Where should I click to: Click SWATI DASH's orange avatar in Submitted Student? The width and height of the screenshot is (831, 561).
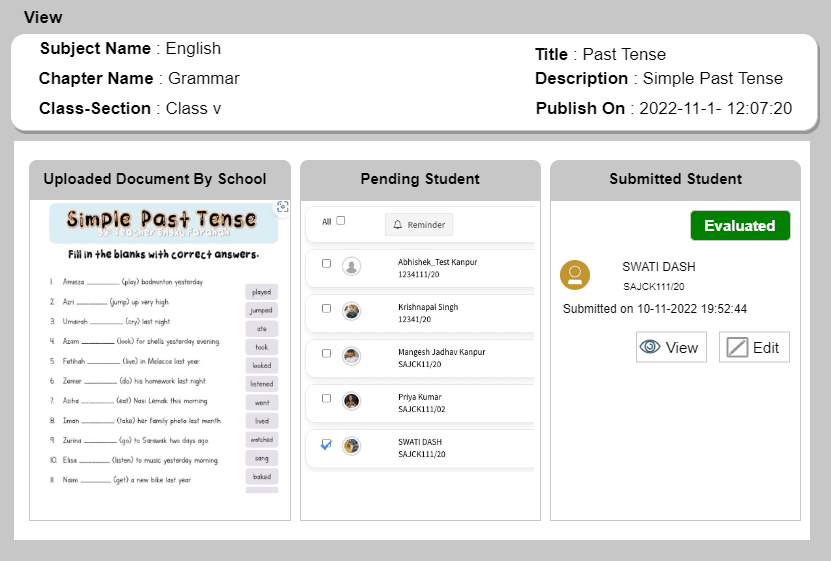[575, 275]
